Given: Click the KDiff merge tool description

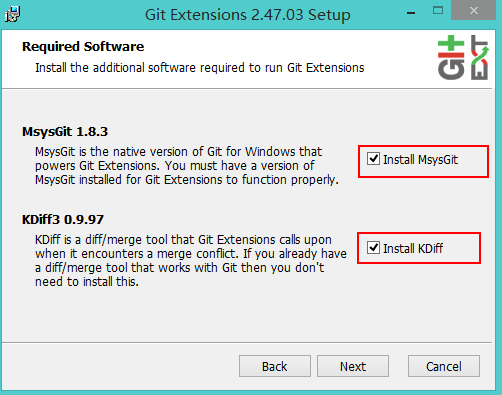Looking at the screenshot, I should (191, 261).
